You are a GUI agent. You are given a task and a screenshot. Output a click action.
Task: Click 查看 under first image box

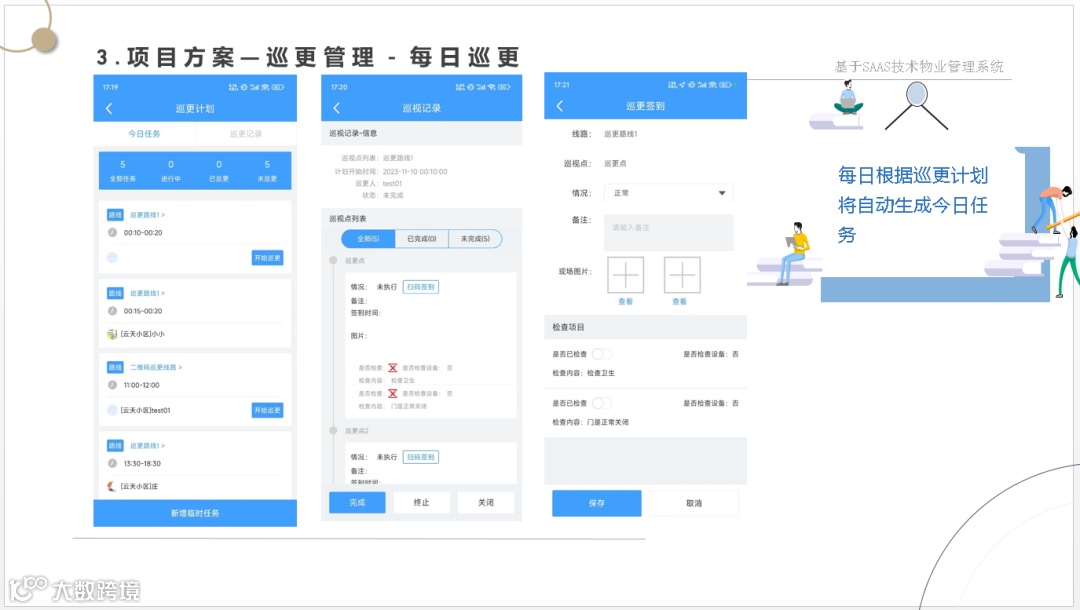pos(625,302)
